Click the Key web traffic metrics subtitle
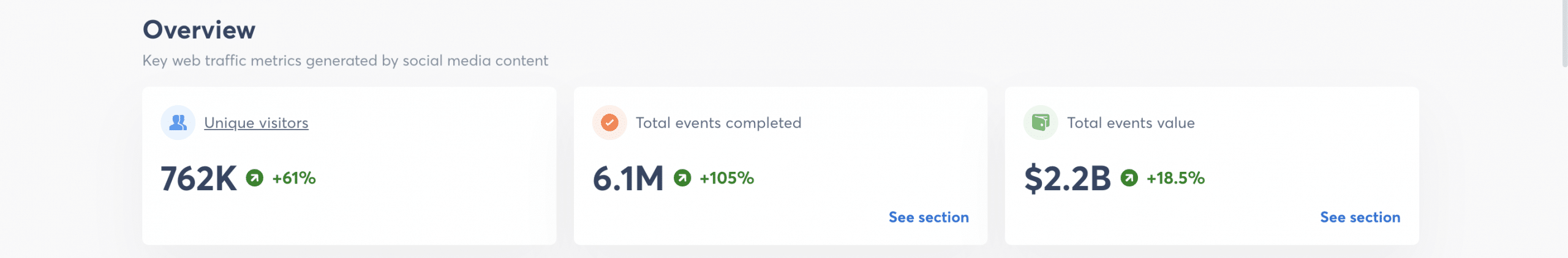 click(345, 61)
